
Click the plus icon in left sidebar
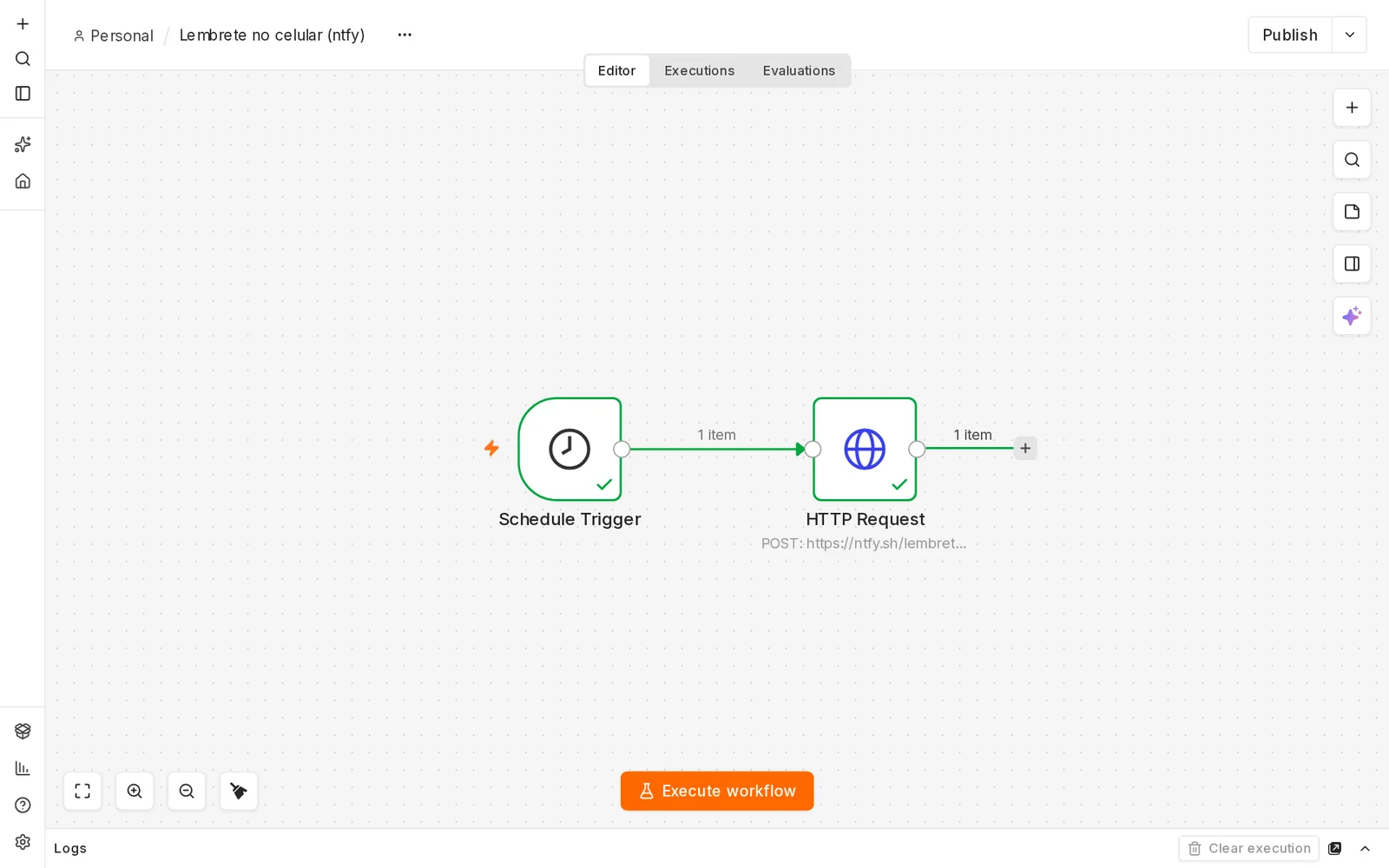(x=23, y=24)
